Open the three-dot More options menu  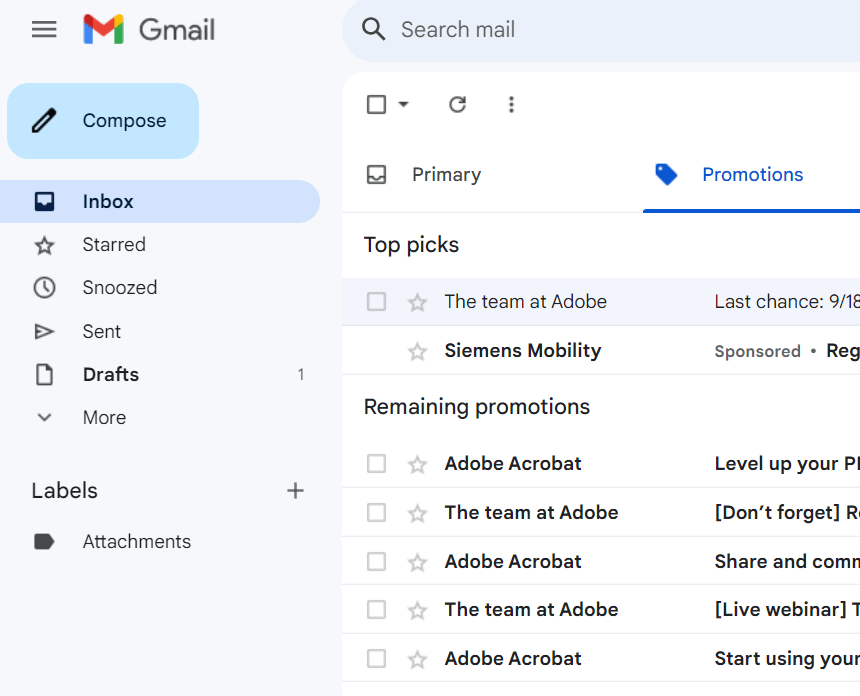[x=511, y=104]
